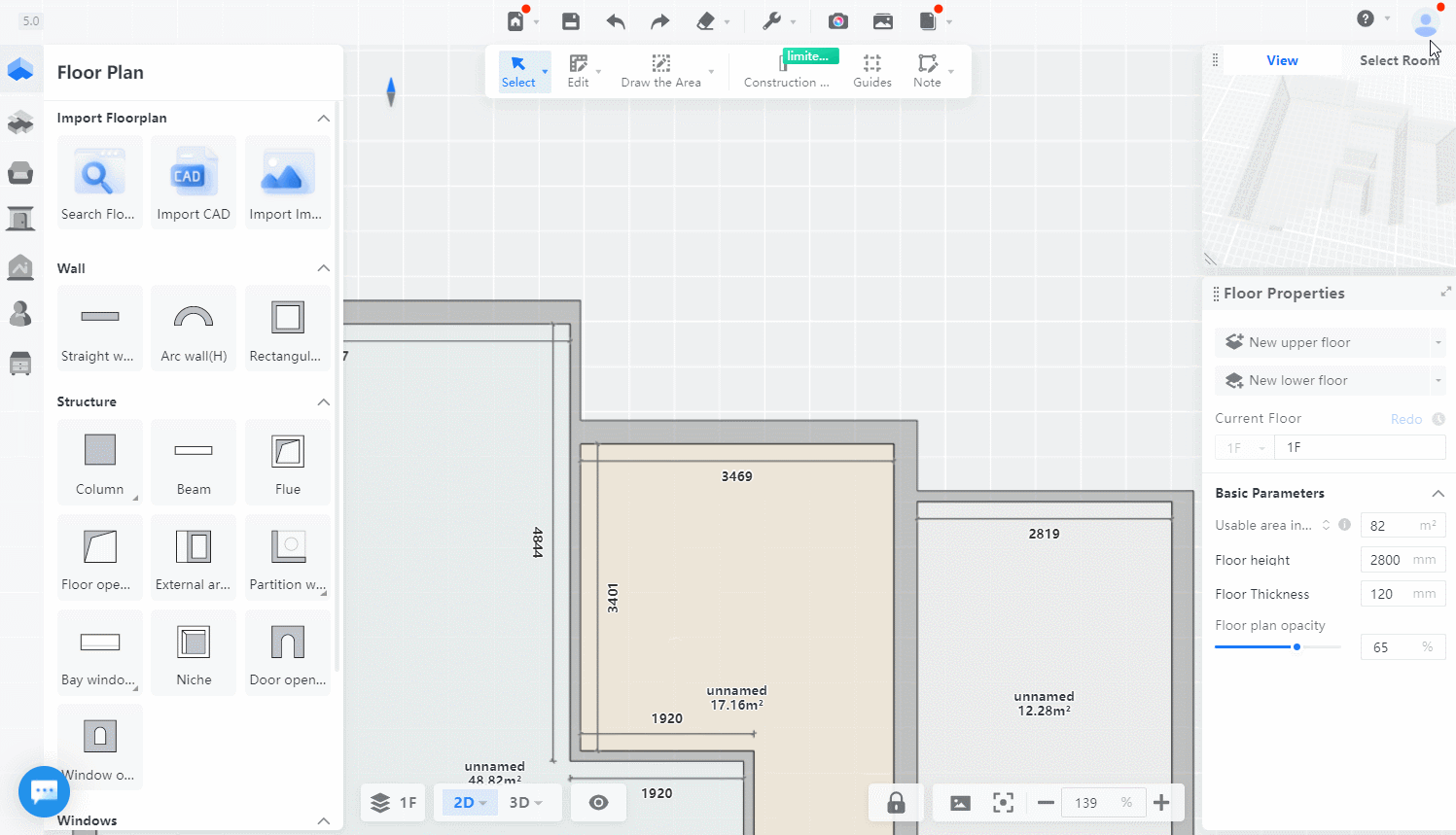
Task: Click the Redo arrow icon
Action: tap(660, 21)
